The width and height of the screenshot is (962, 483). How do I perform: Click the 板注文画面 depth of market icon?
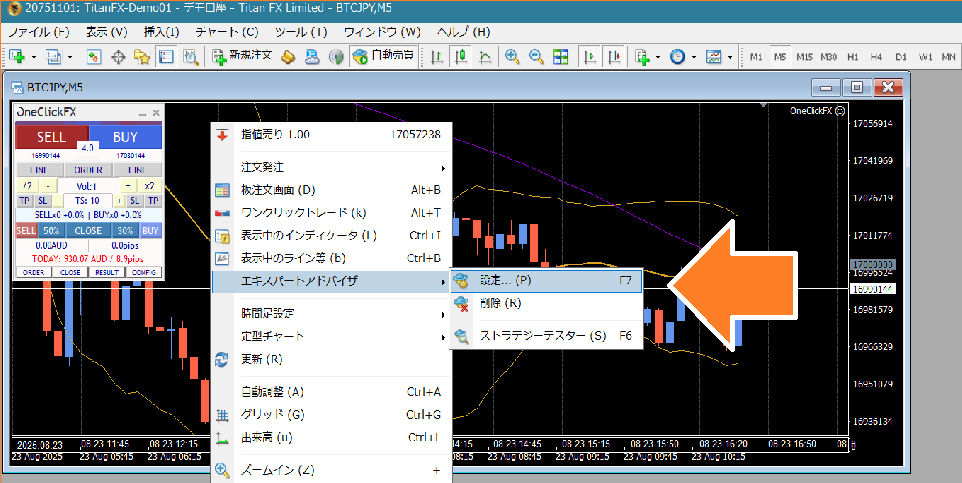pos(222,190)
